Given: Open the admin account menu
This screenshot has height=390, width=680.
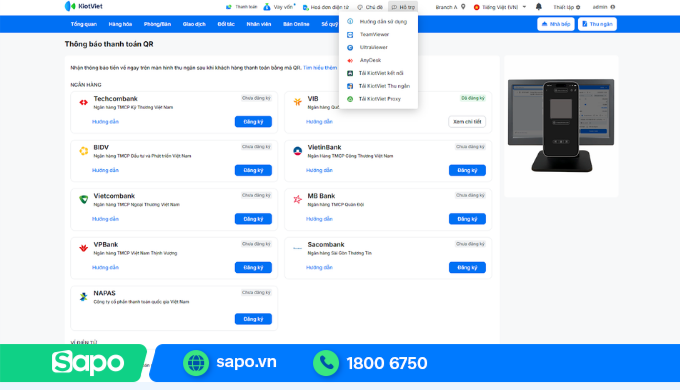Looking at the screenshot, I should point(604,7).
